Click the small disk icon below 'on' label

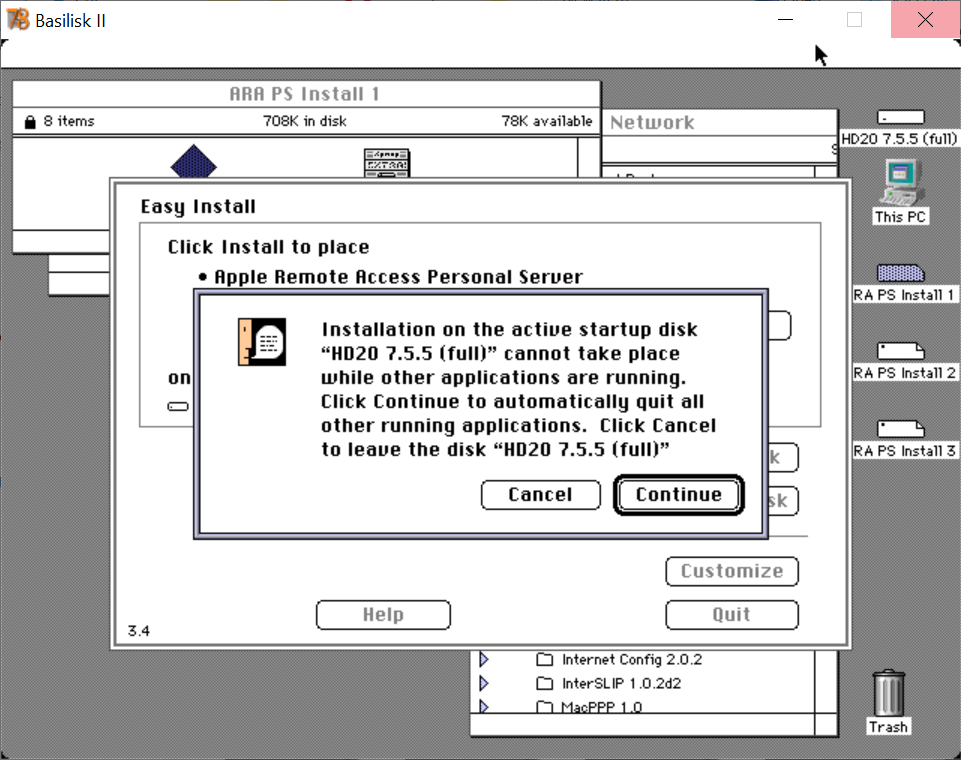pos(178,406)
